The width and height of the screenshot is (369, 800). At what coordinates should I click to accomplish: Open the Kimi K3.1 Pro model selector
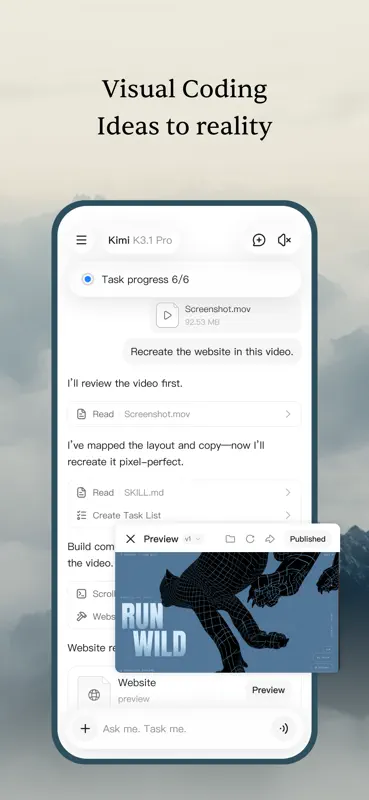coord(140,240)
